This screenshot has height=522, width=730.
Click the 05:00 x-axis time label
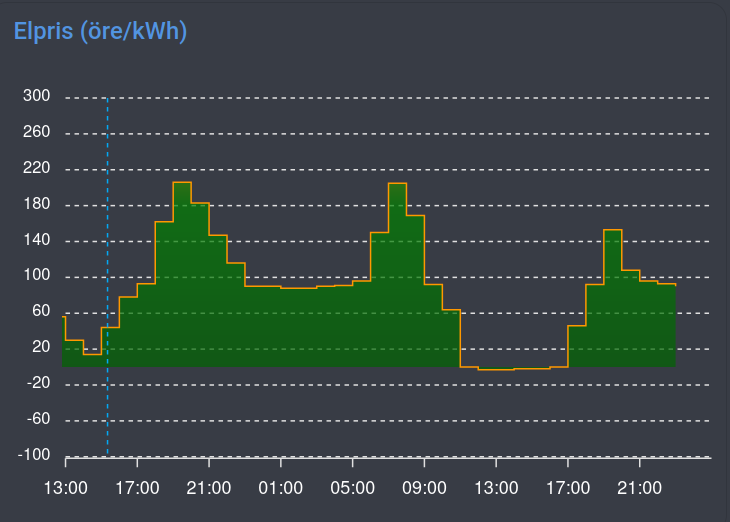[x=353, y=489]
